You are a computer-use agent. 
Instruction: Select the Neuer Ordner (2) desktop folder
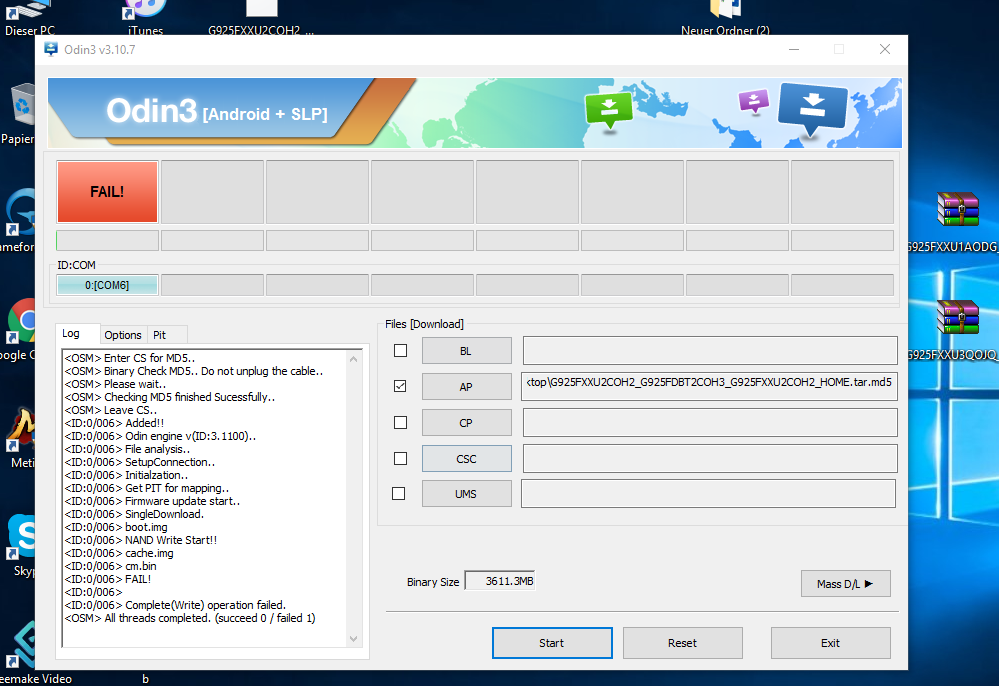click(725, 19)
